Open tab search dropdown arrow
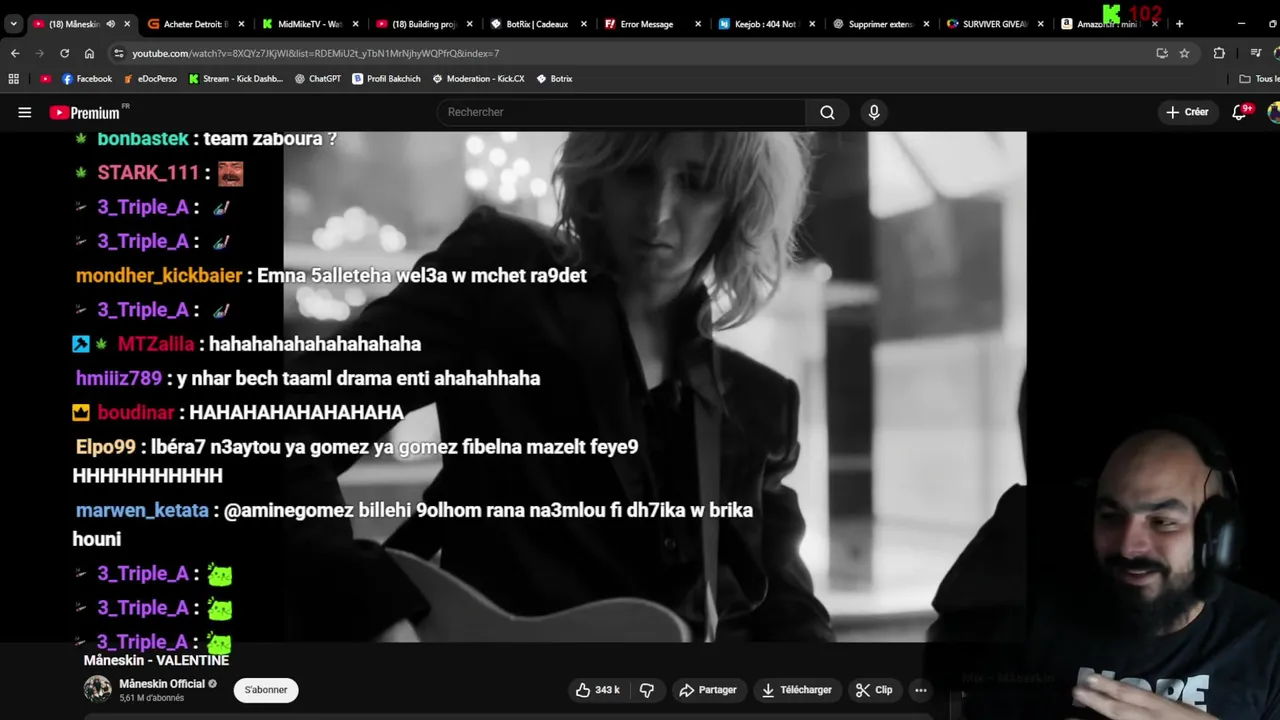 click(x=13, y=24)
